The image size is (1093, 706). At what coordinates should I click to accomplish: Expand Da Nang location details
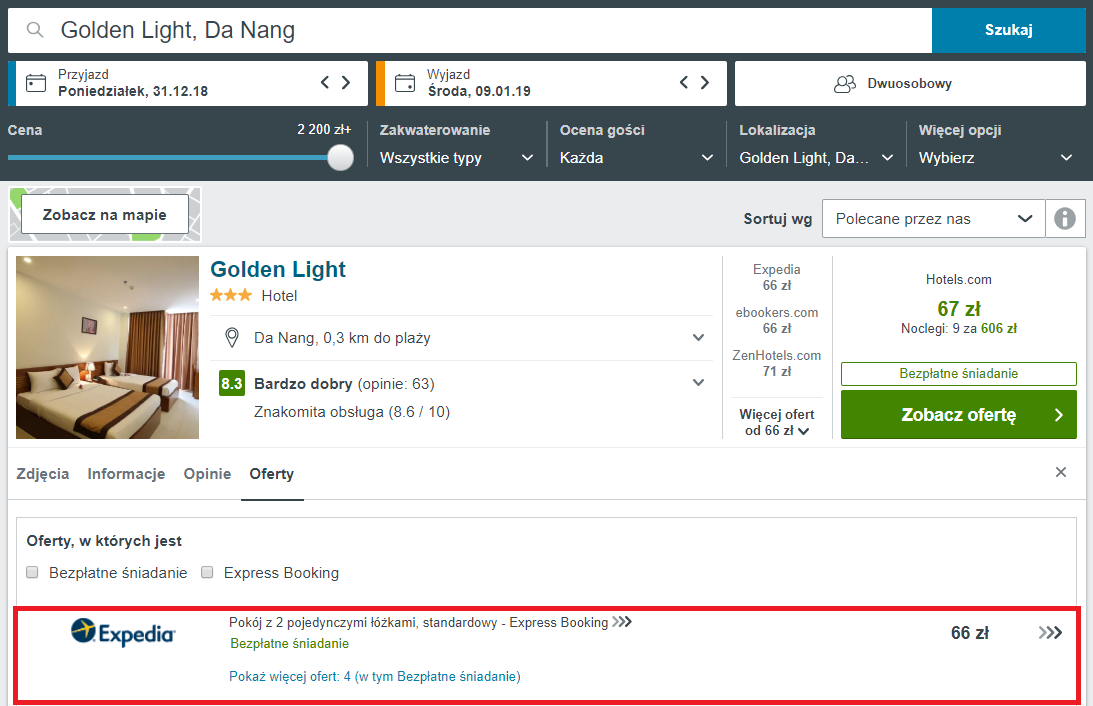[x=698, y=337]
